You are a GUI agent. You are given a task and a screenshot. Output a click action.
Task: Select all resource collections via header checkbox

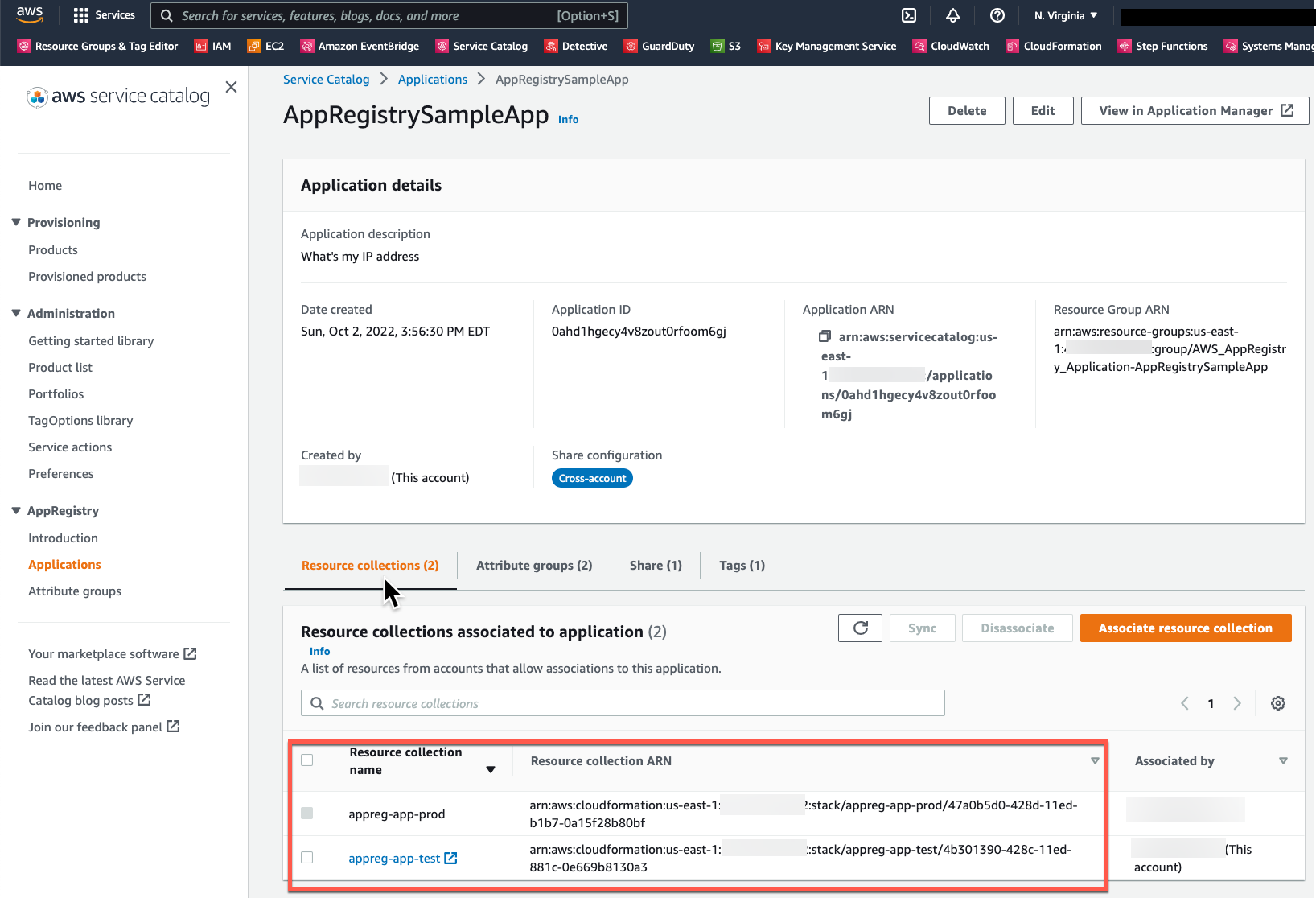coord(306,759)
